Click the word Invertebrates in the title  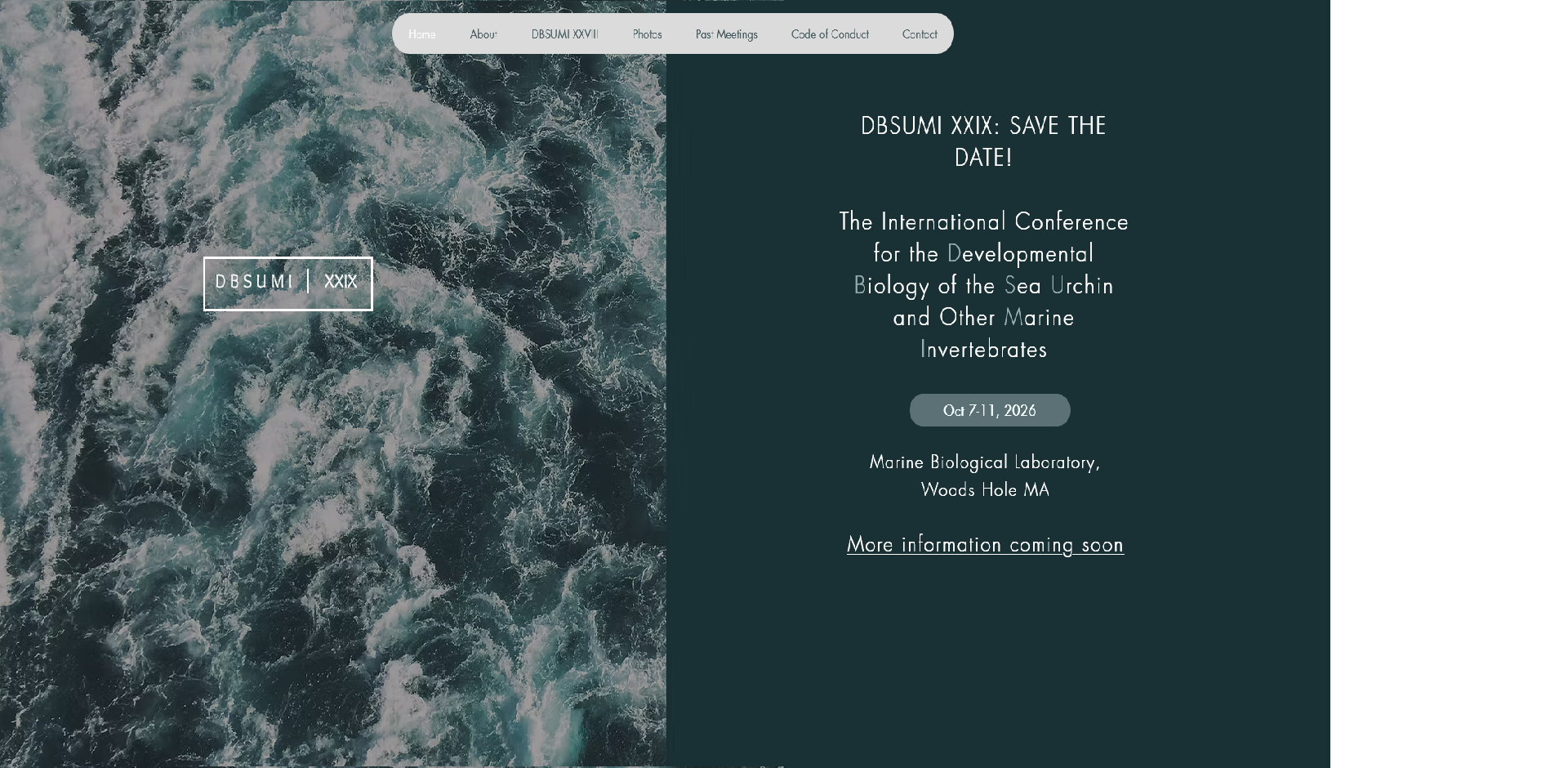[983, 350]
